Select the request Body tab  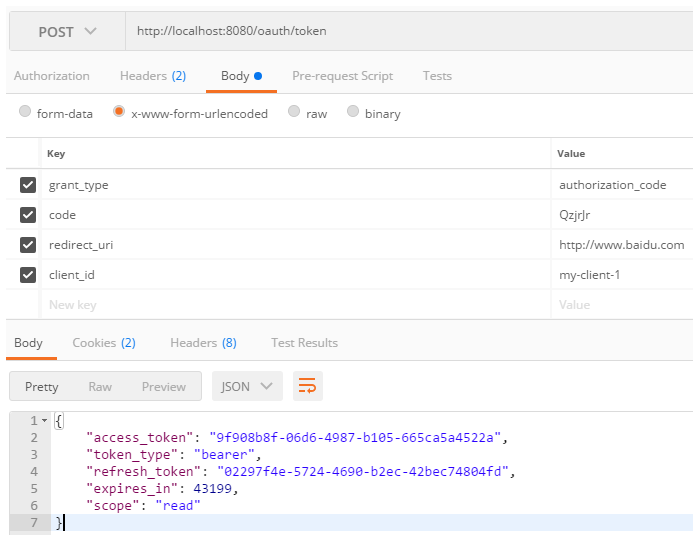[241, 76]
